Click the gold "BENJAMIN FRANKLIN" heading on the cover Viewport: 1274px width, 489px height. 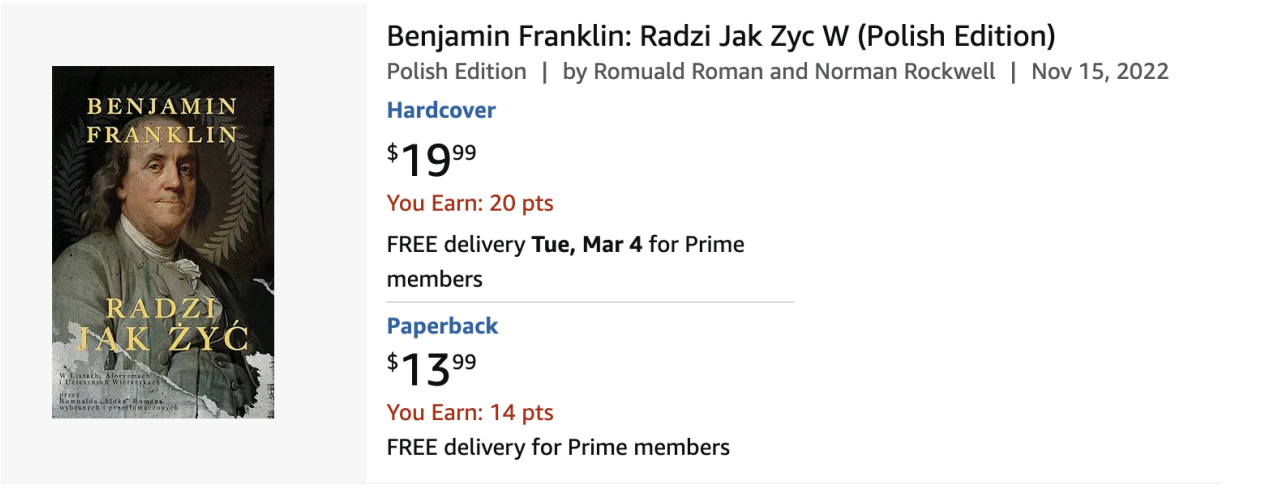pos(163,120)
